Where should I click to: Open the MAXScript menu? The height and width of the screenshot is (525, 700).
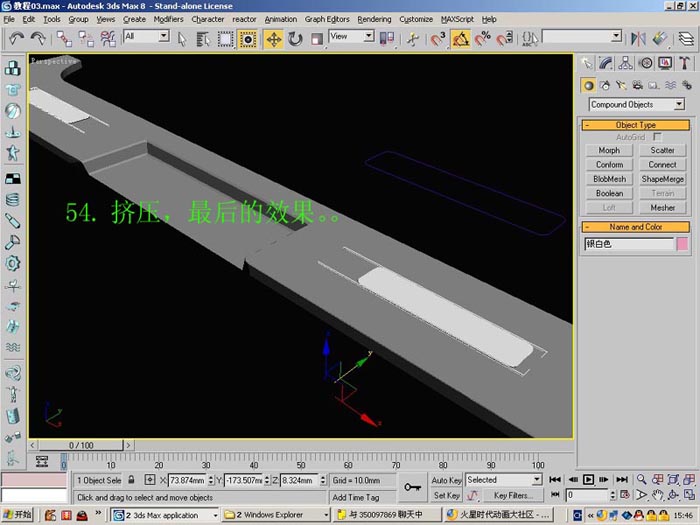[x=457, y=19]
